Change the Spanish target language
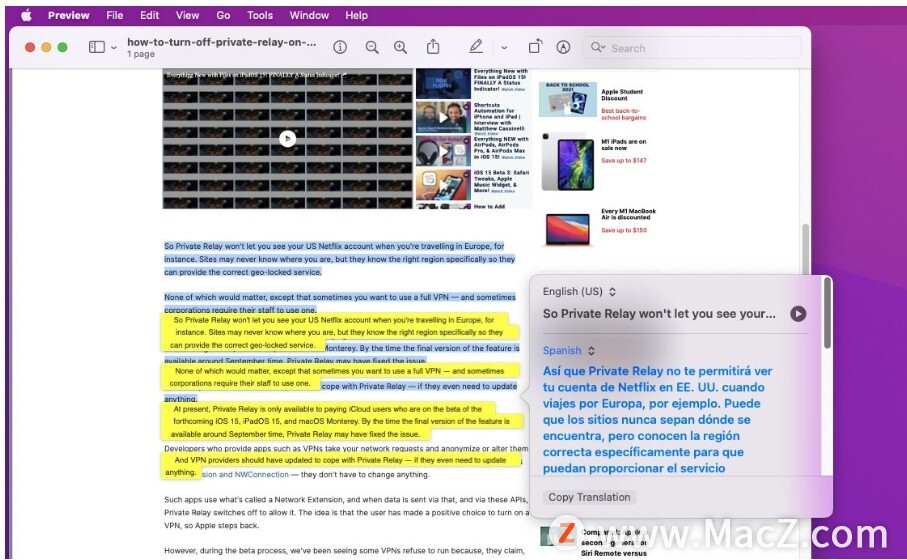The height and width of the screenshot is (560, 907). click(568, 351)
